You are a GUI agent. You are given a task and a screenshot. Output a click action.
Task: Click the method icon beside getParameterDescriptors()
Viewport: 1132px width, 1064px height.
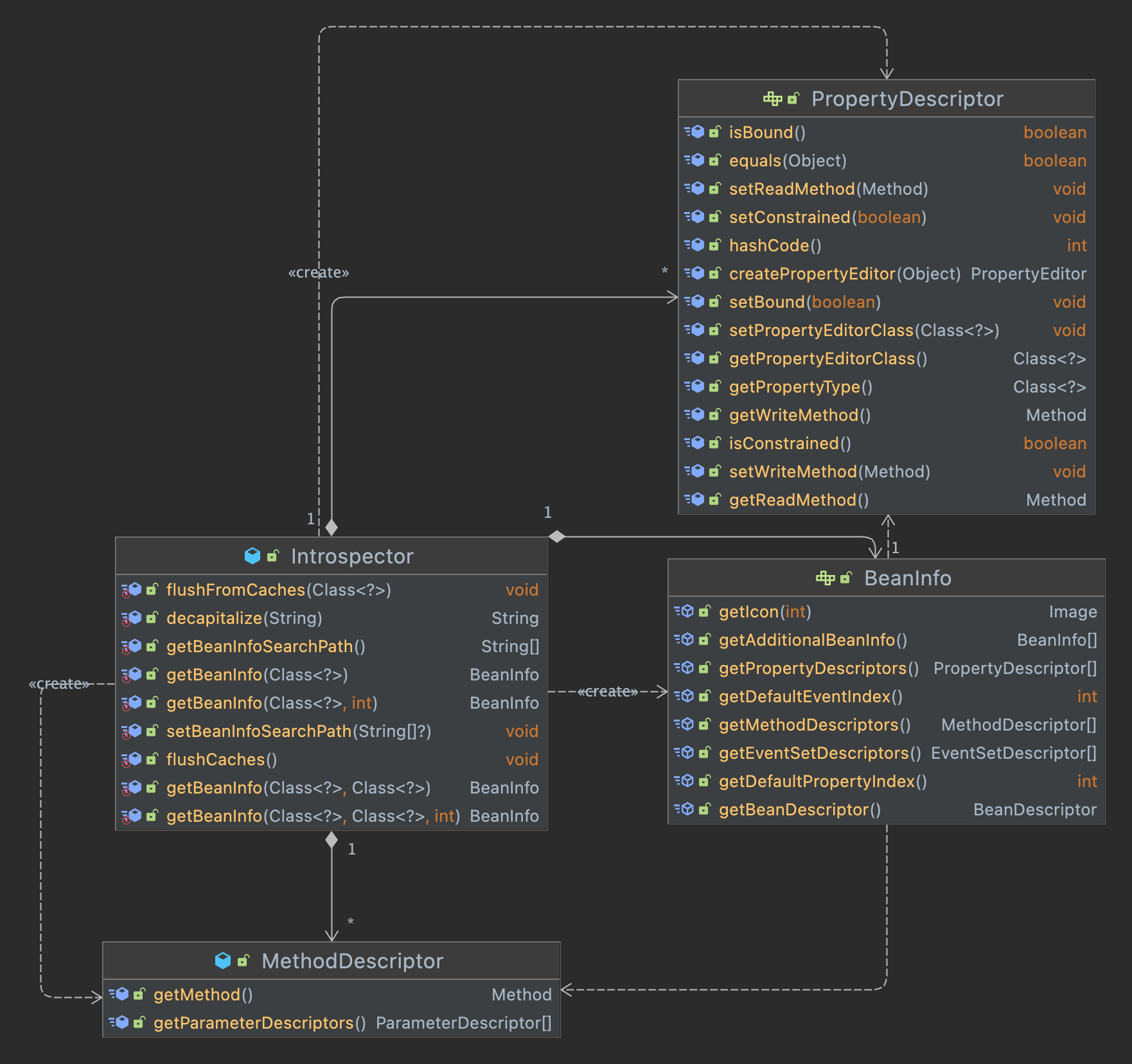[x=121, y=1022]
